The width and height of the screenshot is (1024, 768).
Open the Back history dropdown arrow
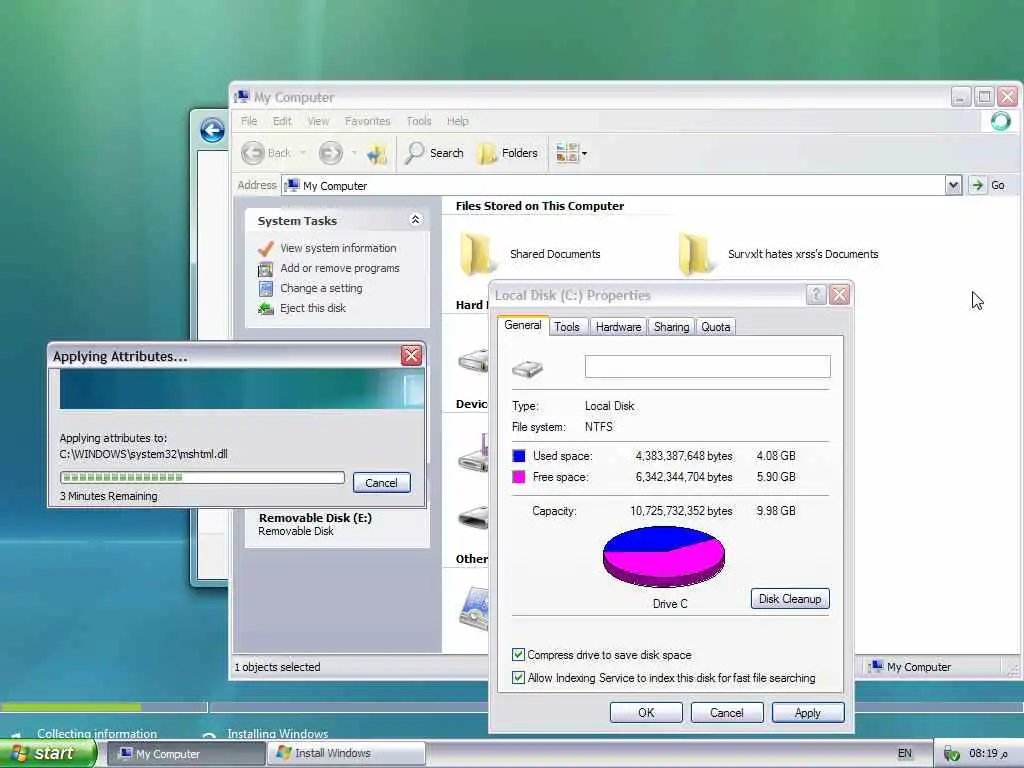click(x=303, y=153)
